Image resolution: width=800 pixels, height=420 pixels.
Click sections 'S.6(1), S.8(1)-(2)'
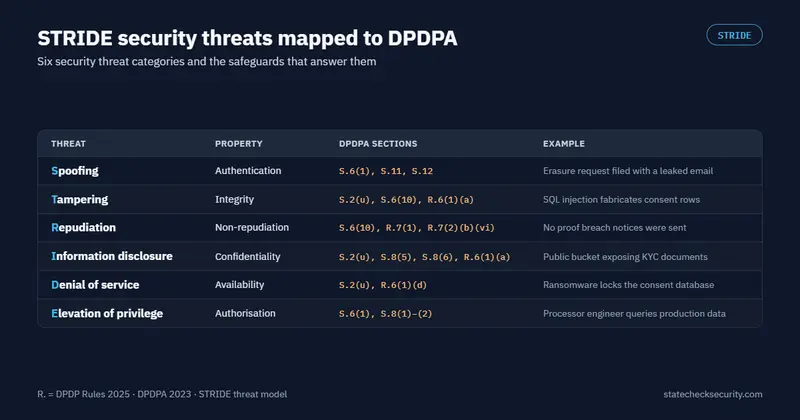tap(385, 313)
